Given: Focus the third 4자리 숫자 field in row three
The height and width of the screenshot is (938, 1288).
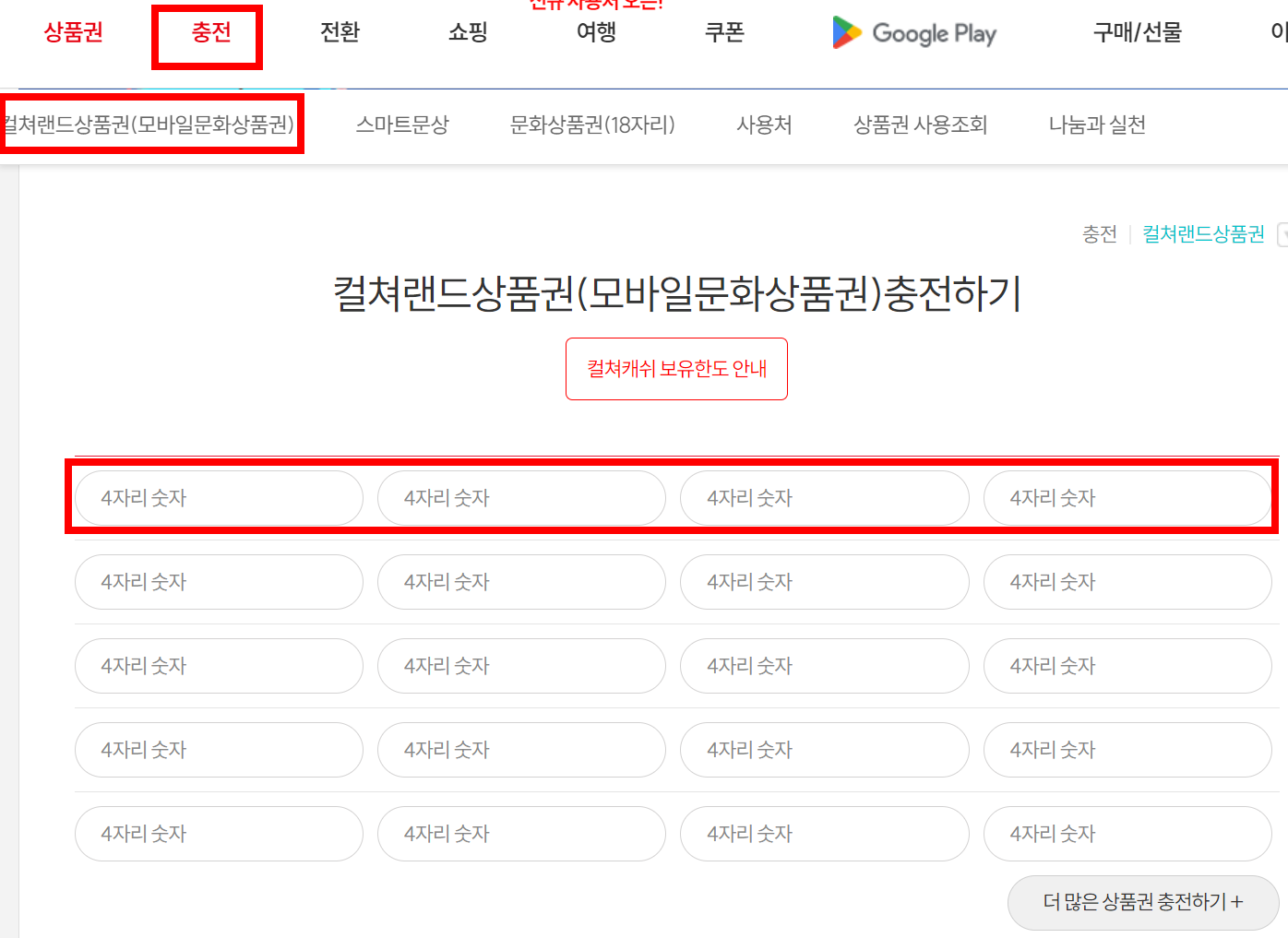Looking at the screenshot, I should pyautogui.click(x=825, y=666).
